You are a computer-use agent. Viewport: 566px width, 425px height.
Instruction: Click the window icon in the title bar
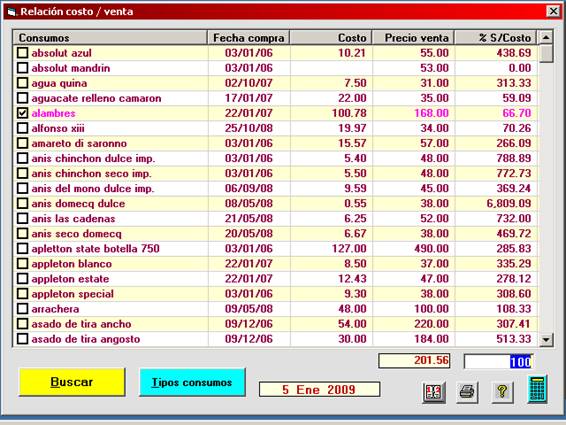[x=12, y=12]
